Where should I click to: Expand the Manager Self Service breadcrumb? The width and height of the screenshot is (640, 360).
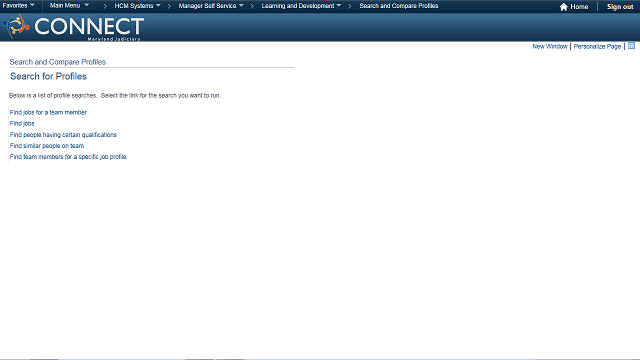(x=211, y=6)
